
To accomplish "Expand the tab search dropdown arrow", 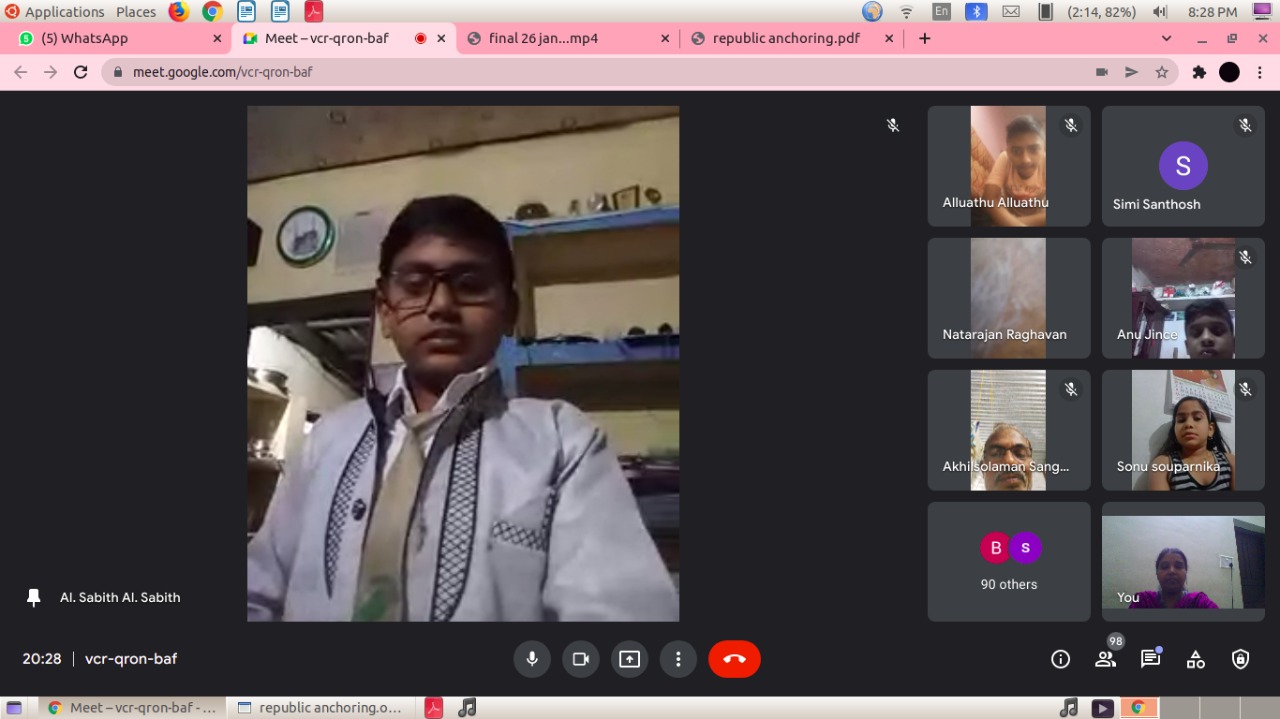I will [x=1166, y=38].
